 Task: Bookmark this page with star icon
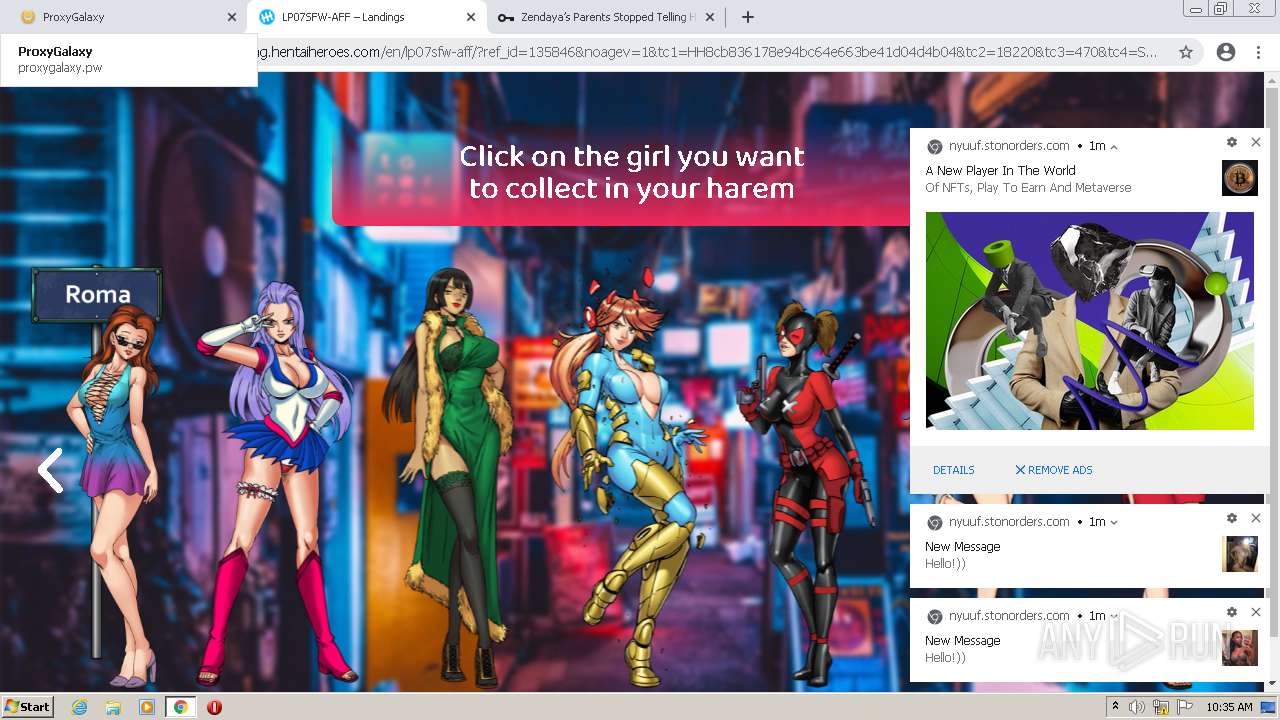1186,52
